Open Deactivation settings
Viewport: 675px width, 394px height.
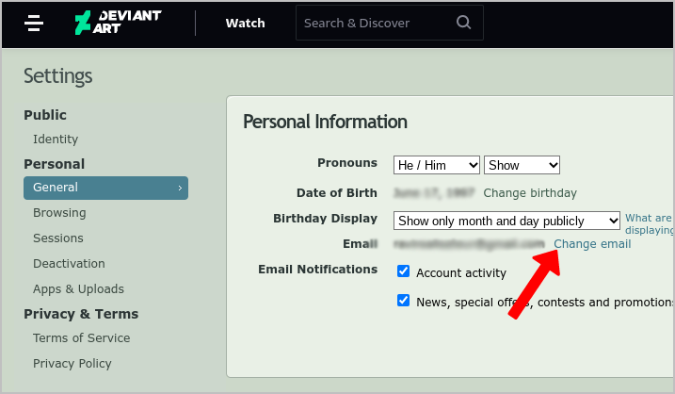pyautogui.click(x=69, y=264)
